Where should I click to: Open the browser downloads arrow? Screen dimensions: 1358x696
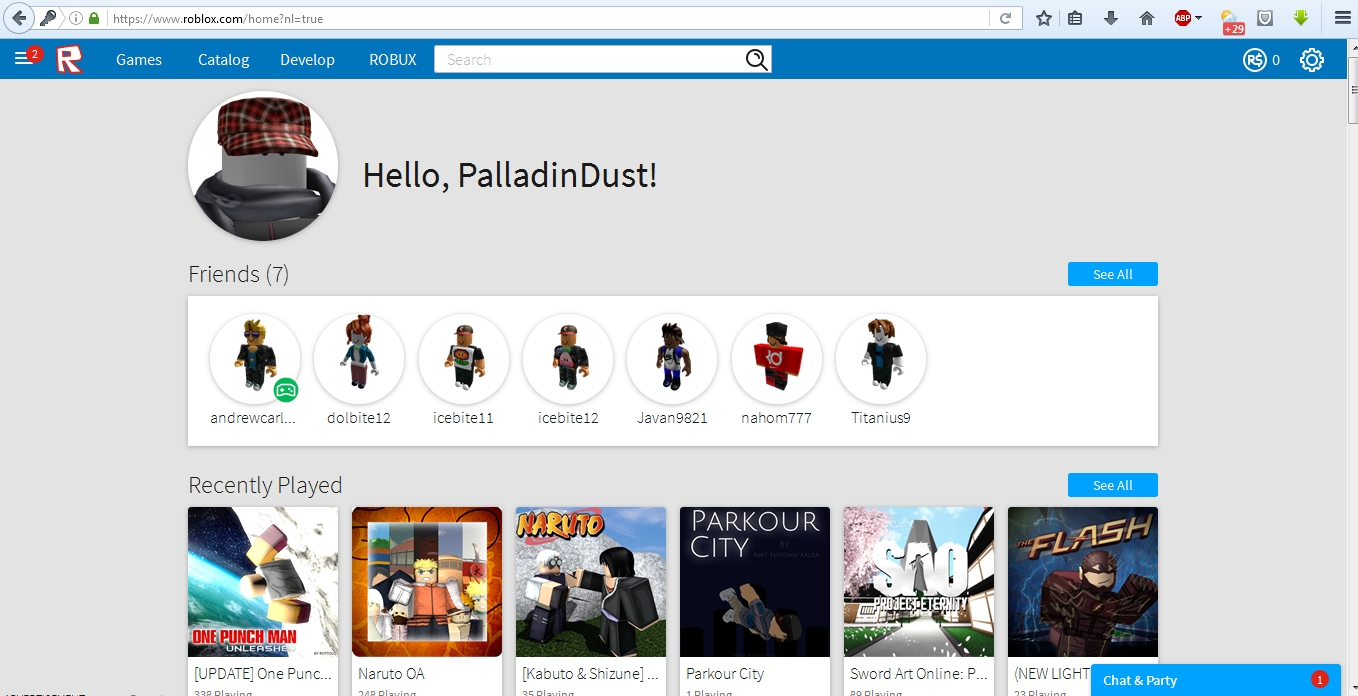1110,18
